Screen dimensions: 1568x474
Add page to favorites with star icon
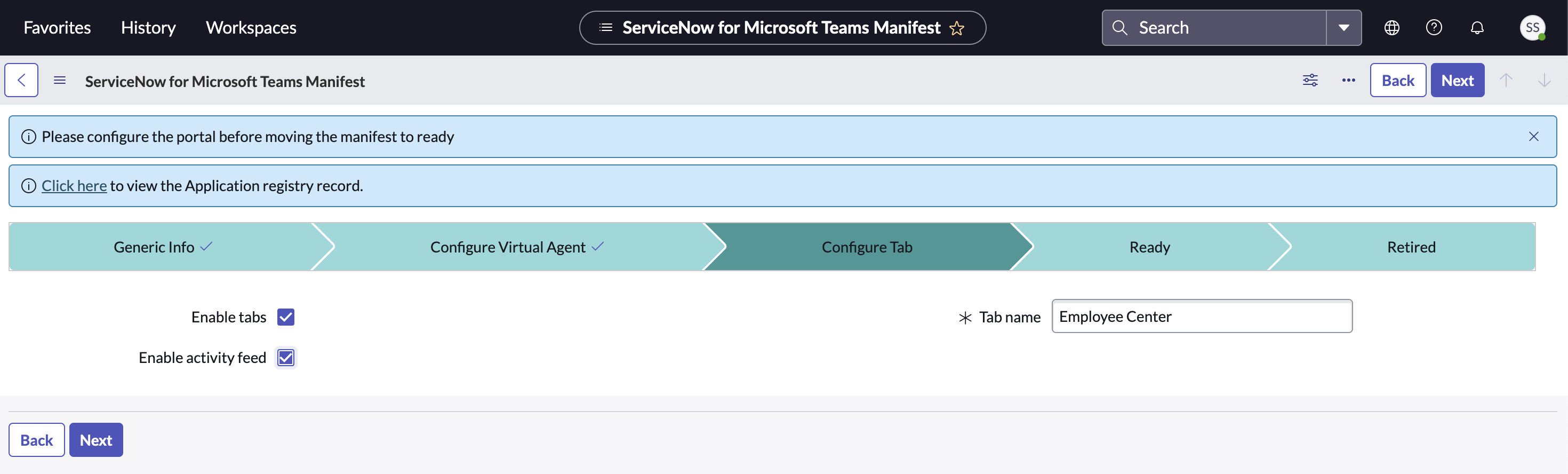[x=956, y=28]
